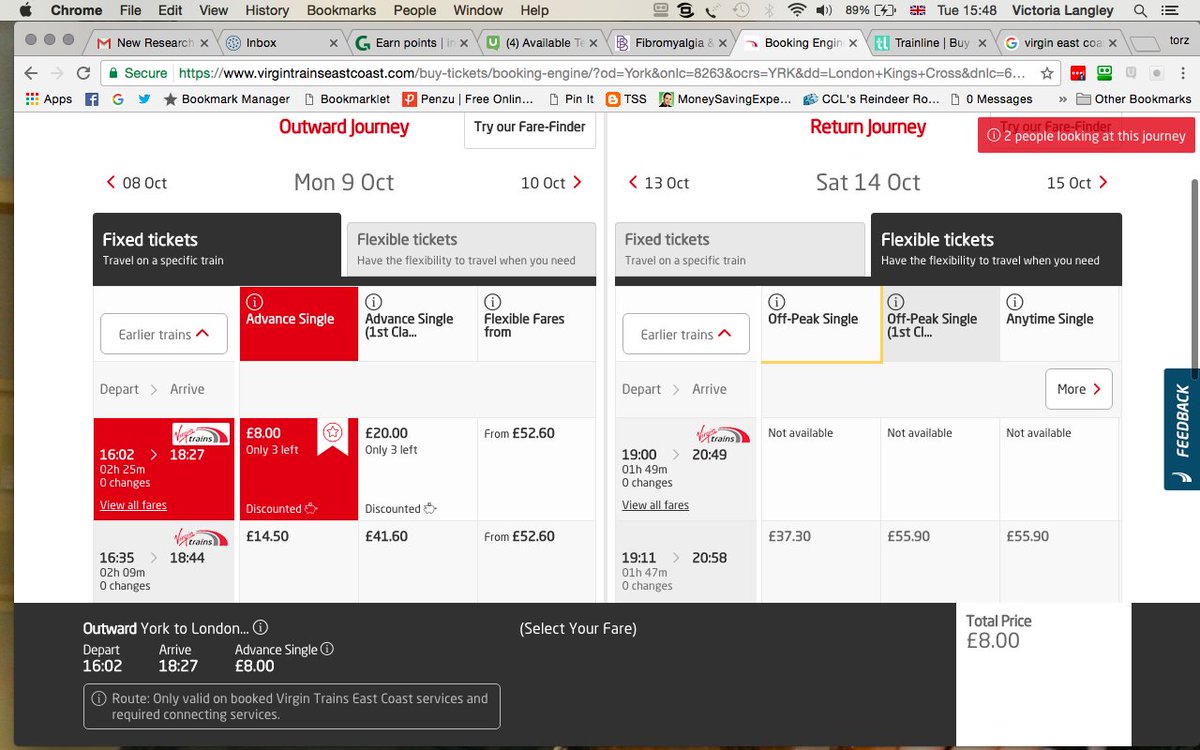This screenshot has width=1200, height=750.
Task: Open Other Bookmarks folder
Action: tap(1133, 99)
